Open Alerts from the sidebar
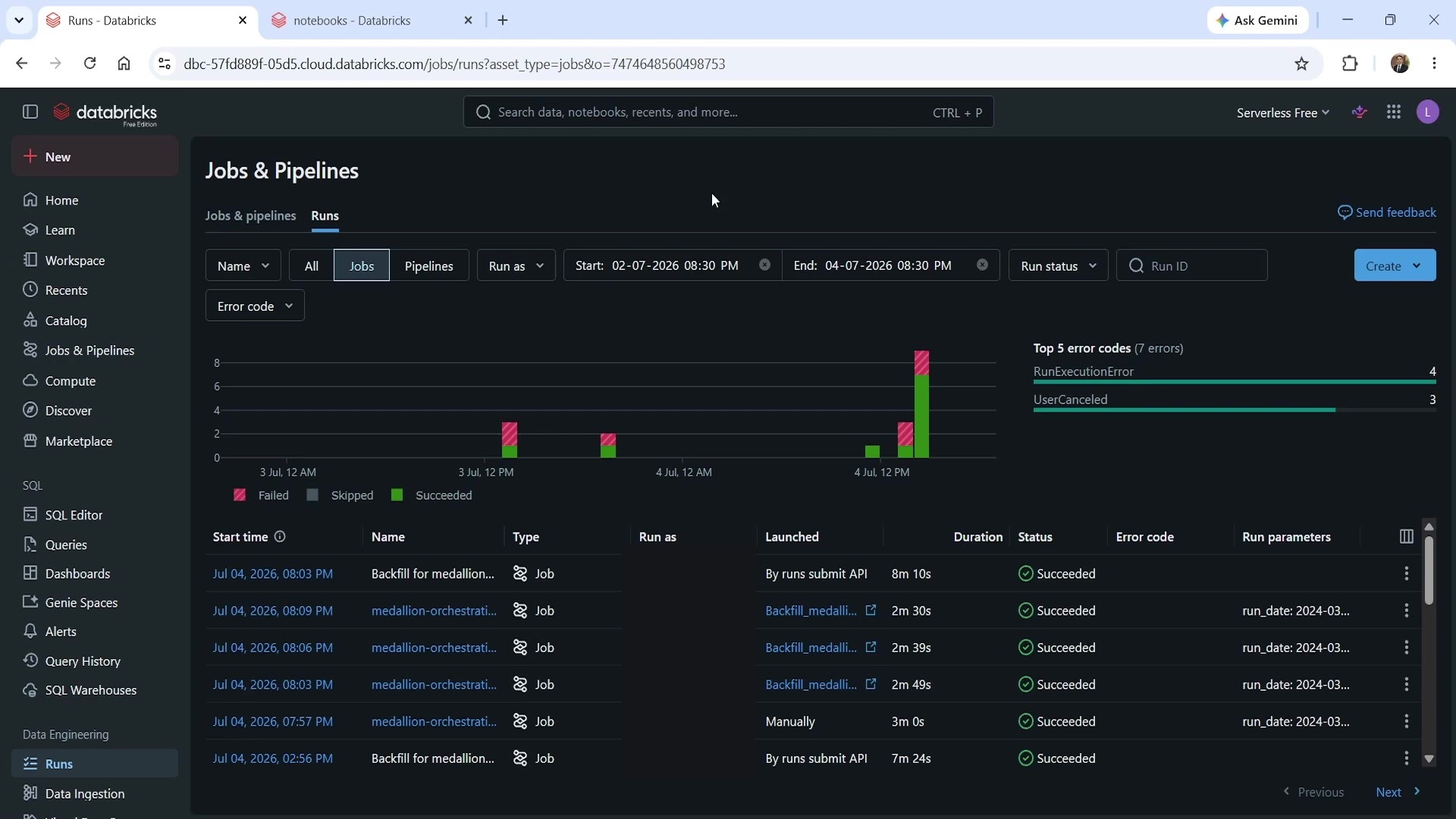The height and width of the screenshot is (819, 1456). tap(95, 632)
